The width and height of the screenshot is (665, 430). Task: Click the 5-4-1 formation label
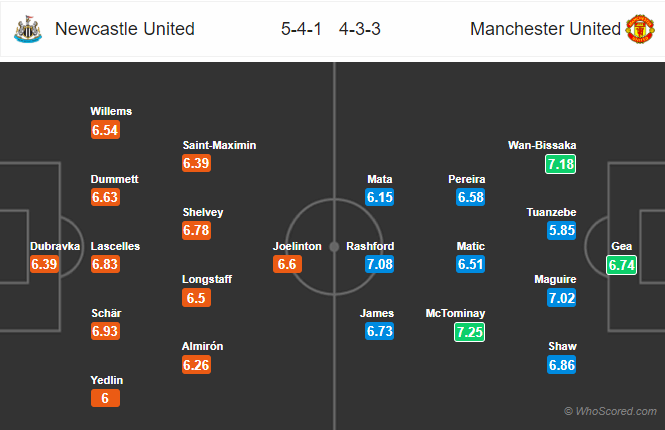tap(301, 29)
